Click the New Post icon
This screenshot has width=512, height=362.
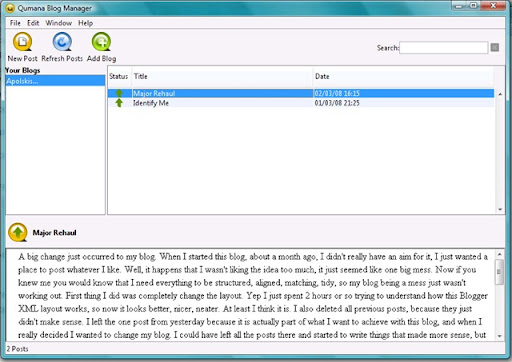tap(22, 42)
